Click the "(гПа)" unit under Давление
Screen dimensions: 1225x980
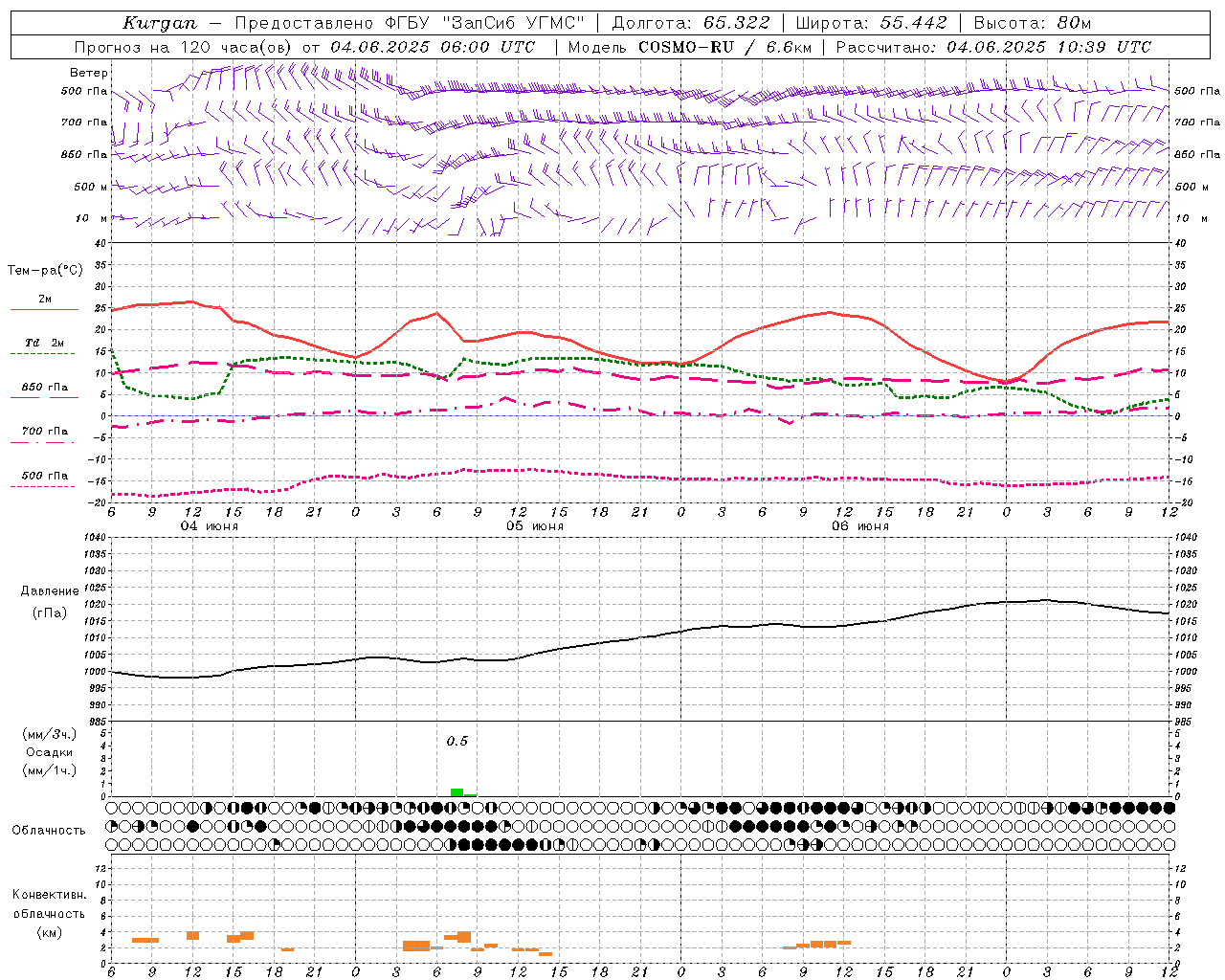coord(50,613)
